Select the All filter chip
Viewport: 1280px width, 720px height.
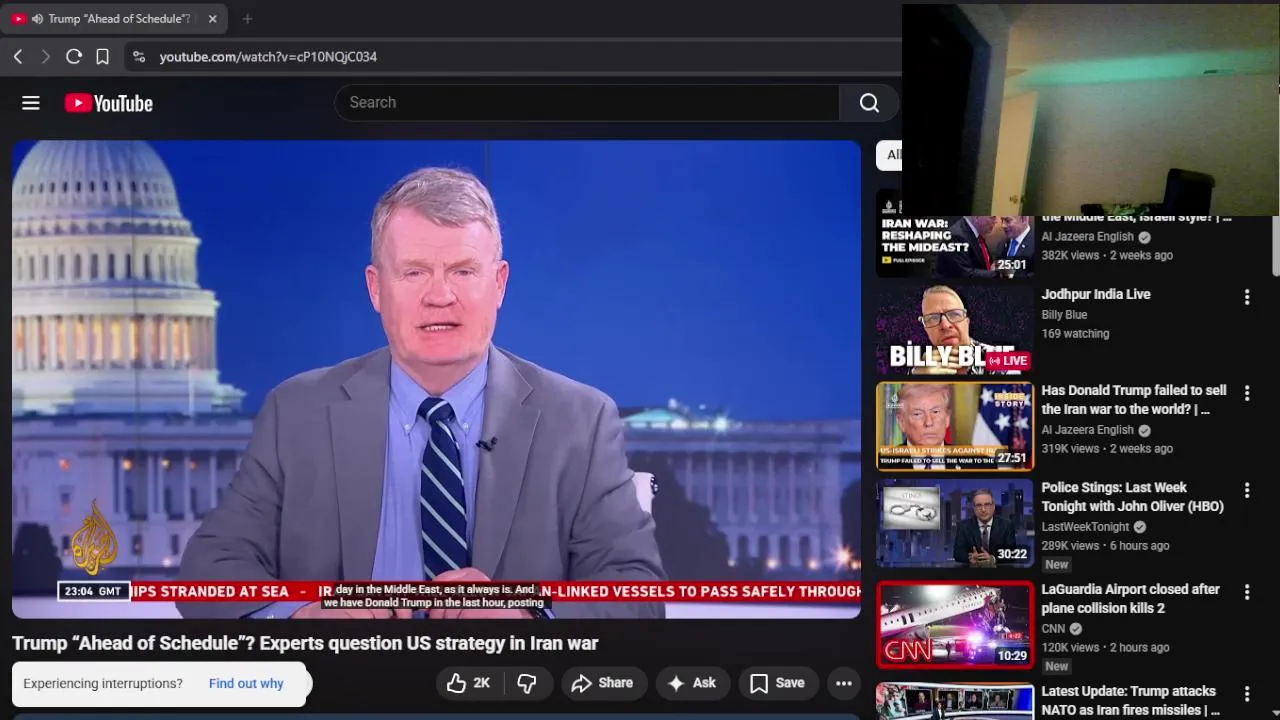pyautogui.click(x=890, y=154)
